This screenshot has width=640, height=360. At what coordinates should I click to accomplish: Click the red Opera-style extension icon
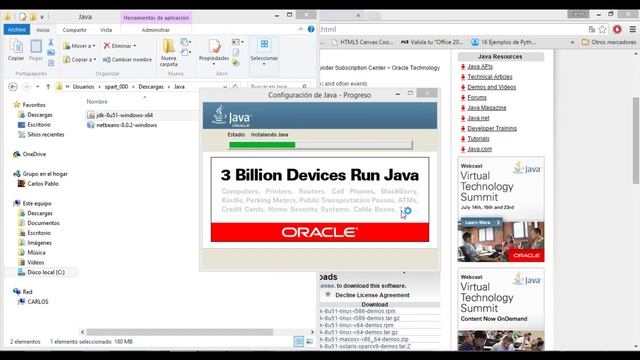click(x=617, y=29)
